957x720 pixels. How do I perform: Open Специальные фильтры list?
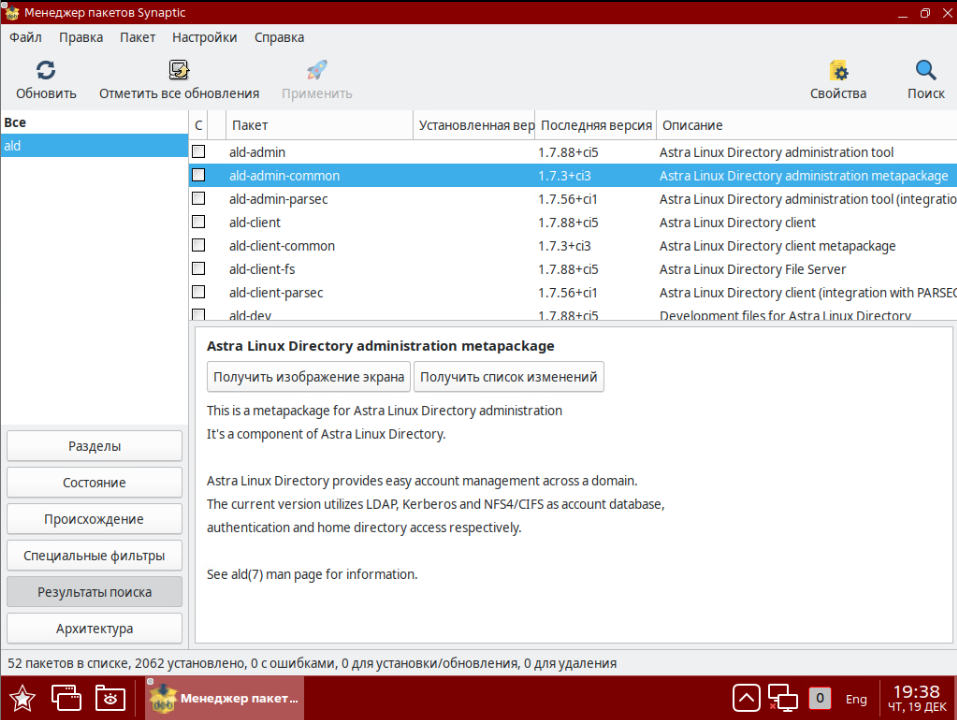[95, 556]
